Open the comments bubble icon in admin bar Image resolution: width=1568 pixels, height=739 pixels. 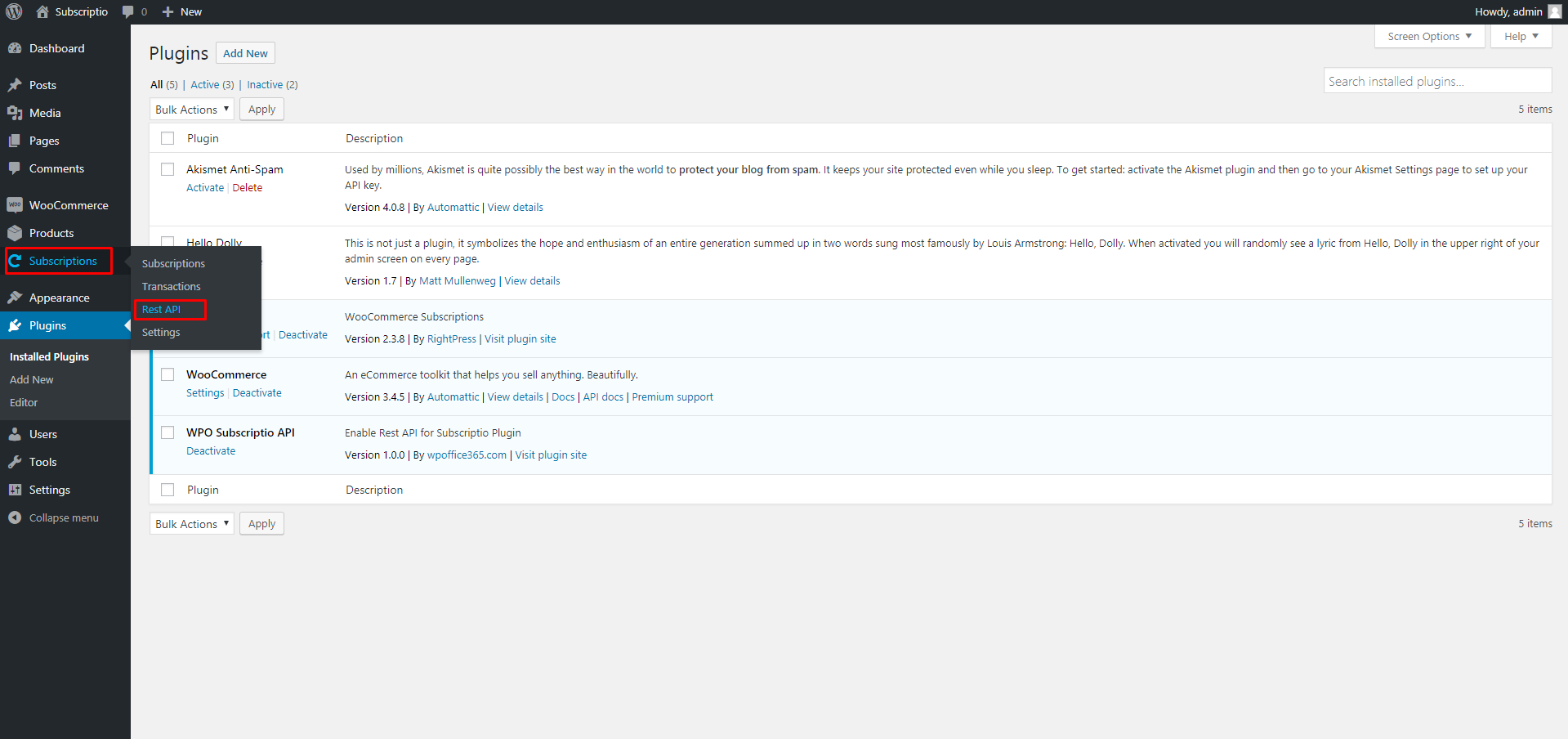(127, 11)
